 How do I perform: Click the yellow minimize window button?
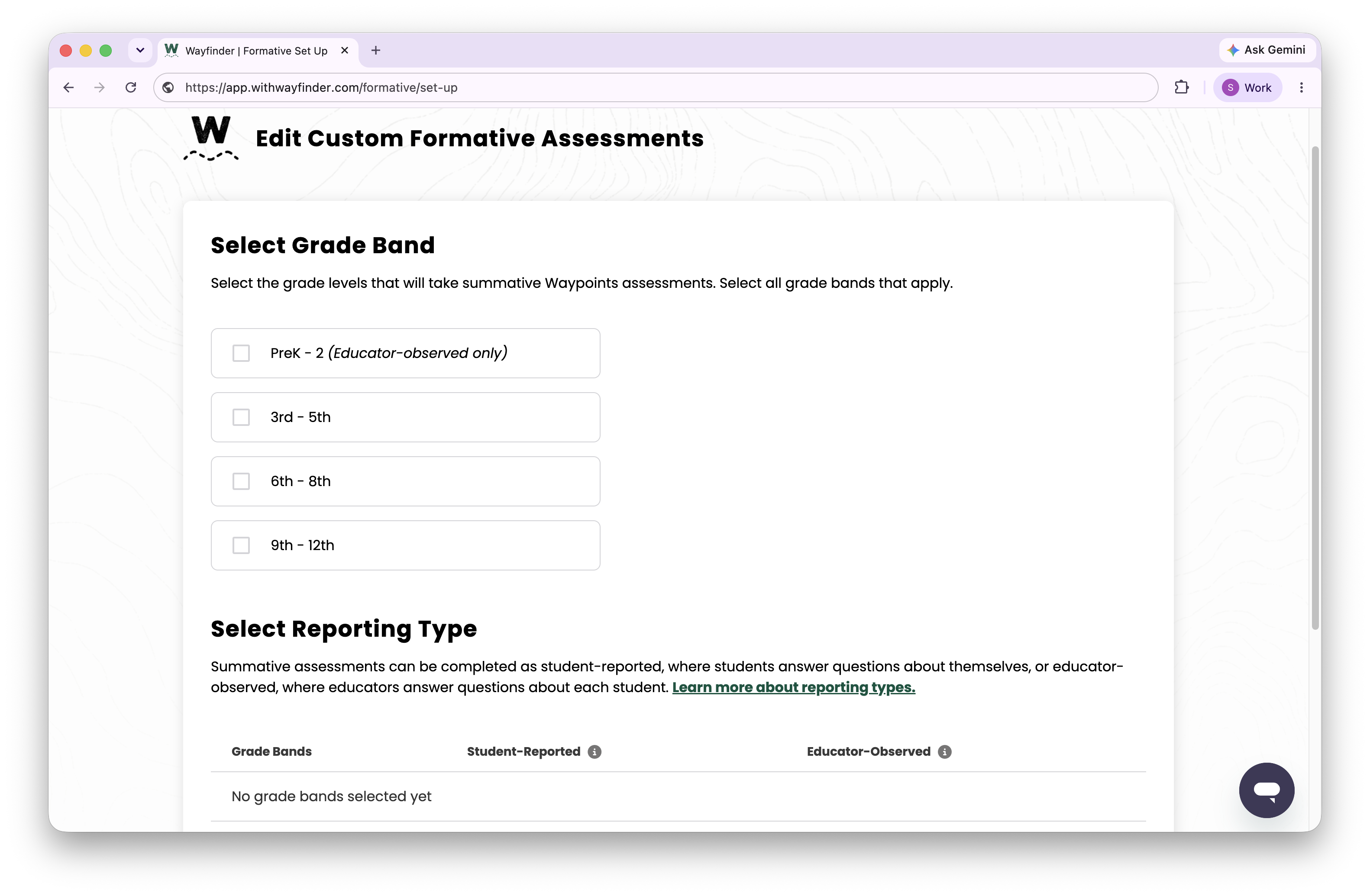pyautogui.click(x=86, y=51)
